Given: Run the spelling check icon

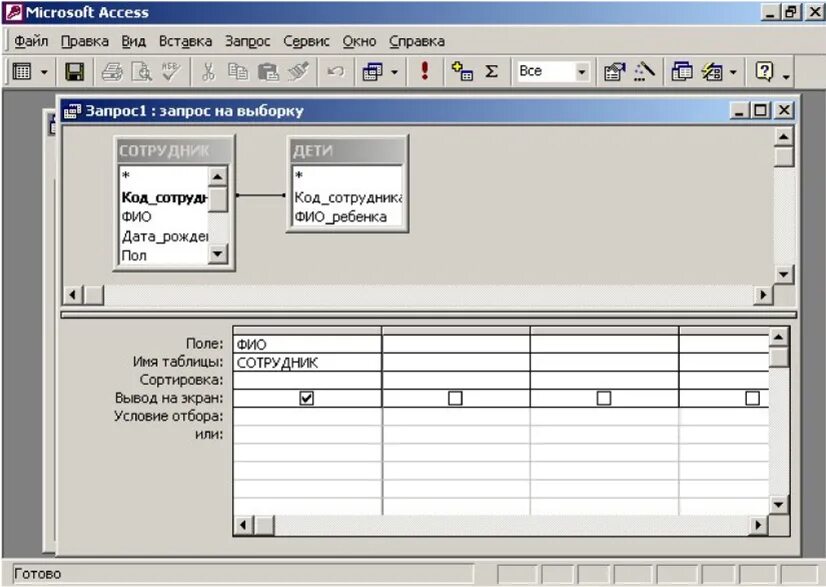Looking at the screenshot, I should tap(171, 72).
